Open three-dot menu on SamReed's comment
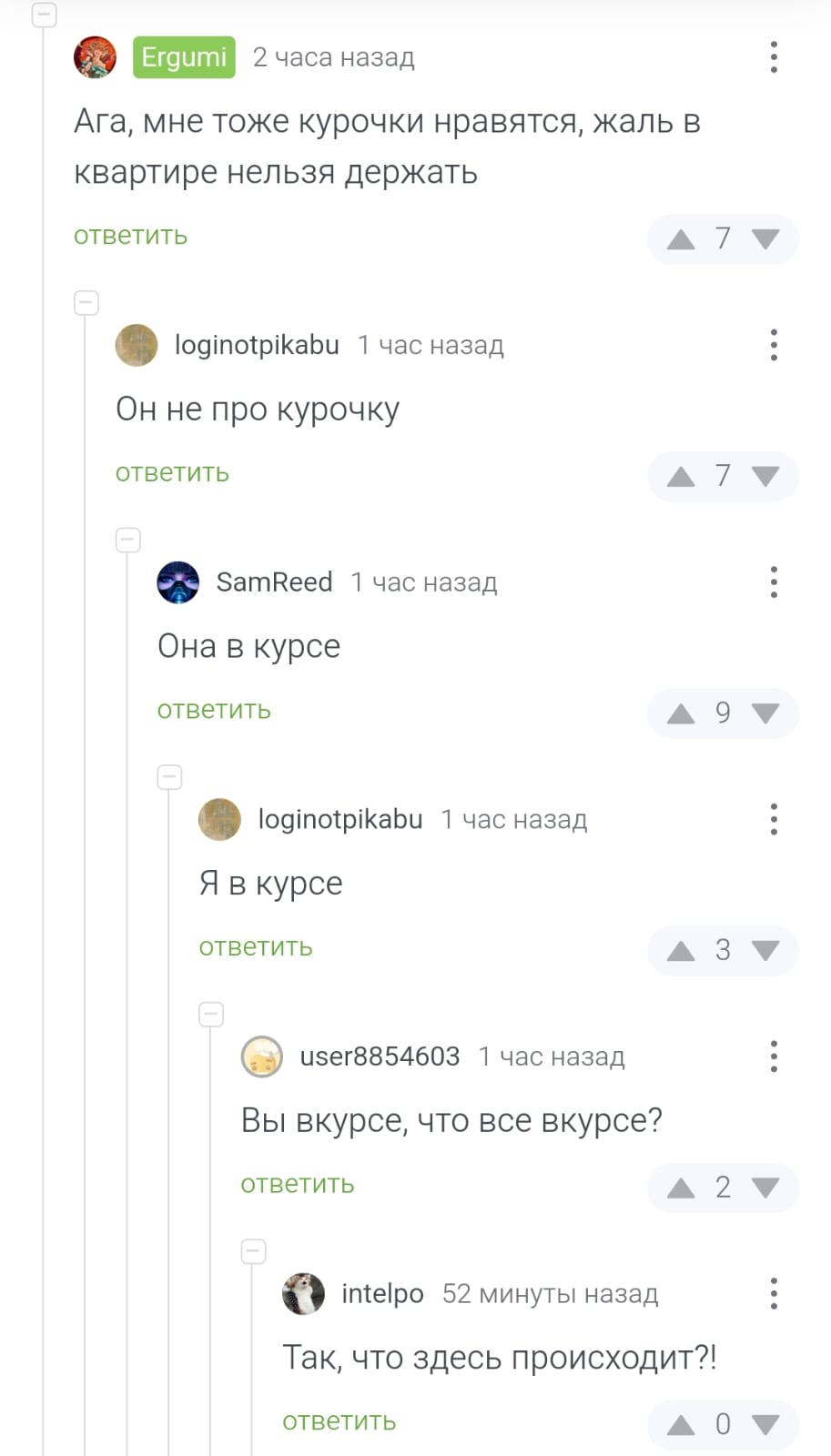The width and height of the screenshot is (831, 1456). click(x=774, y=582)
